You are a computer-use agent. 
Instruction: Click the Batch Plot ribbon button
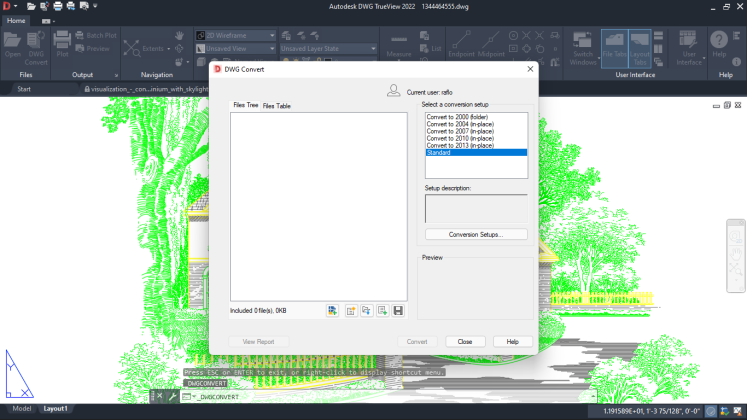(x=96, y=35)
